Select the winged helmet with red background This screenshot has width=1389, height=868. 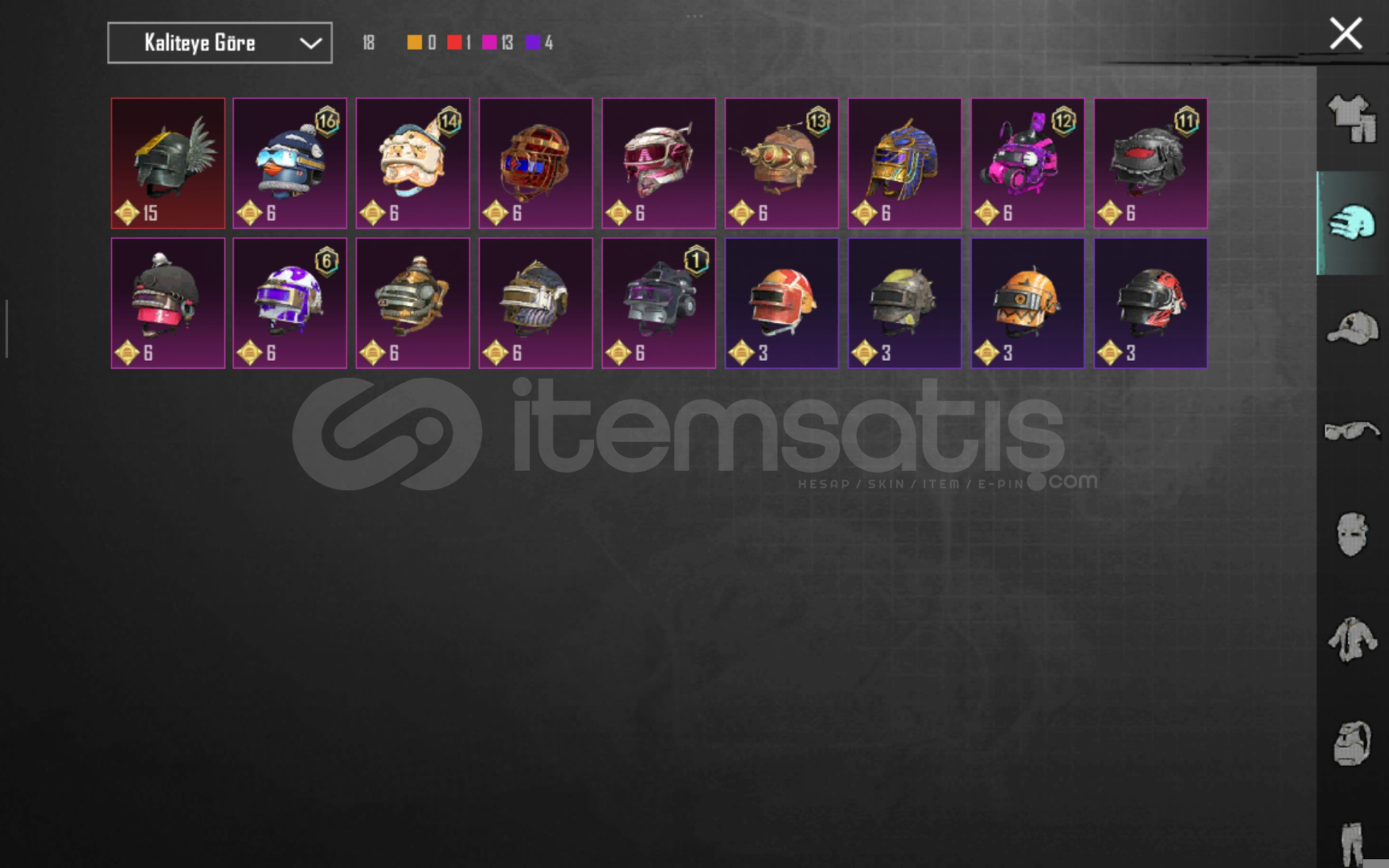[x=168, y=163]
